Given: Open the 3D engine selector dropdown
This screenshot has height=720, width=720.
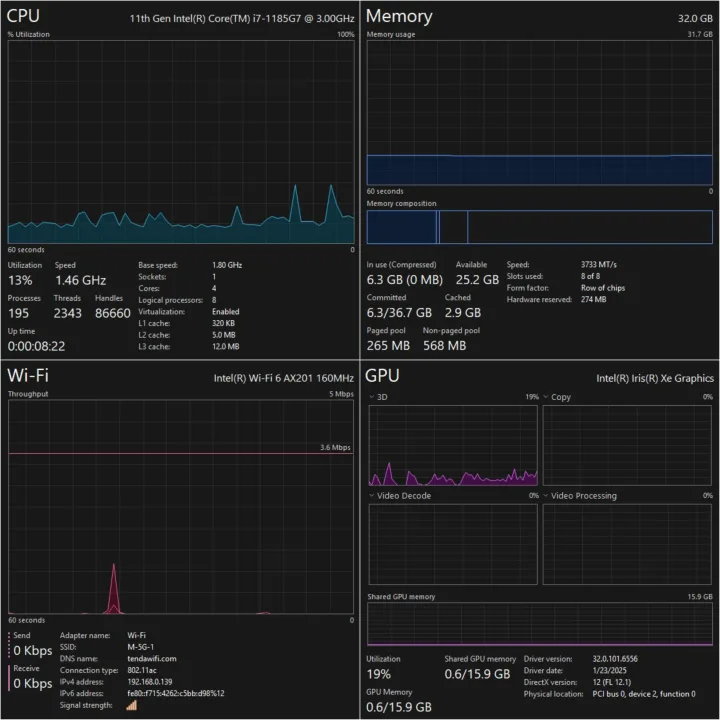Looking at the screenshot, I should (372, 397).
